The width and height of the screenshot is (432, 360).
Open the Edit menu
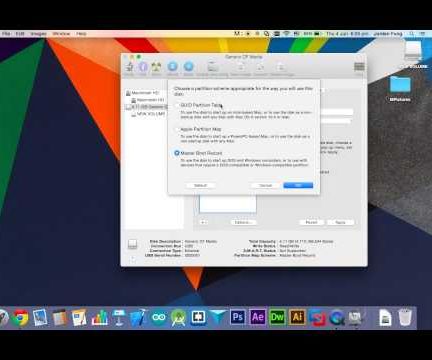point(20,34)
